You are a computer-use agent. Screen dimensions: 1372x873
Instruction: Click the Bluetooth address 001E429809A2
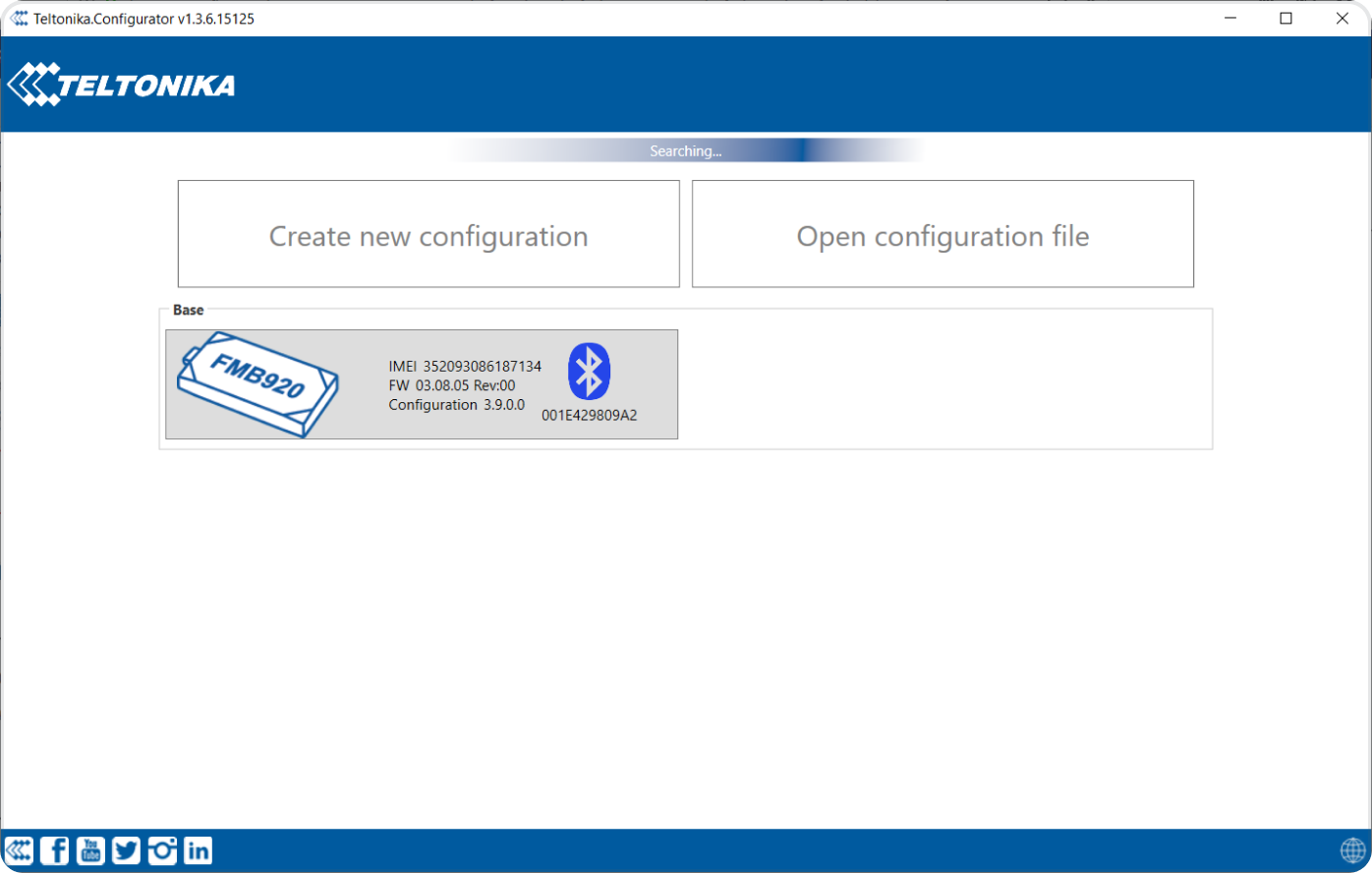[589, 416]
